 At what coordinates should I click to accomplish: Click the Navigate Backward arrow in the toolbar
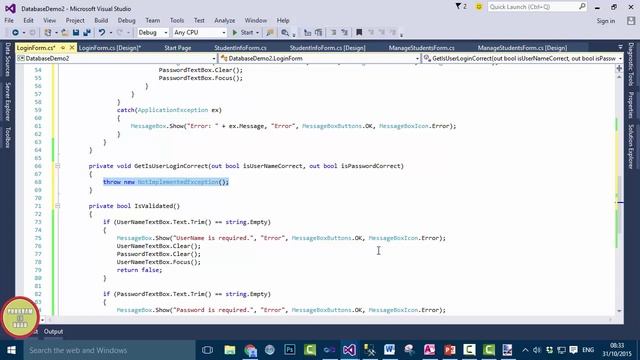(x=15, y=33)
